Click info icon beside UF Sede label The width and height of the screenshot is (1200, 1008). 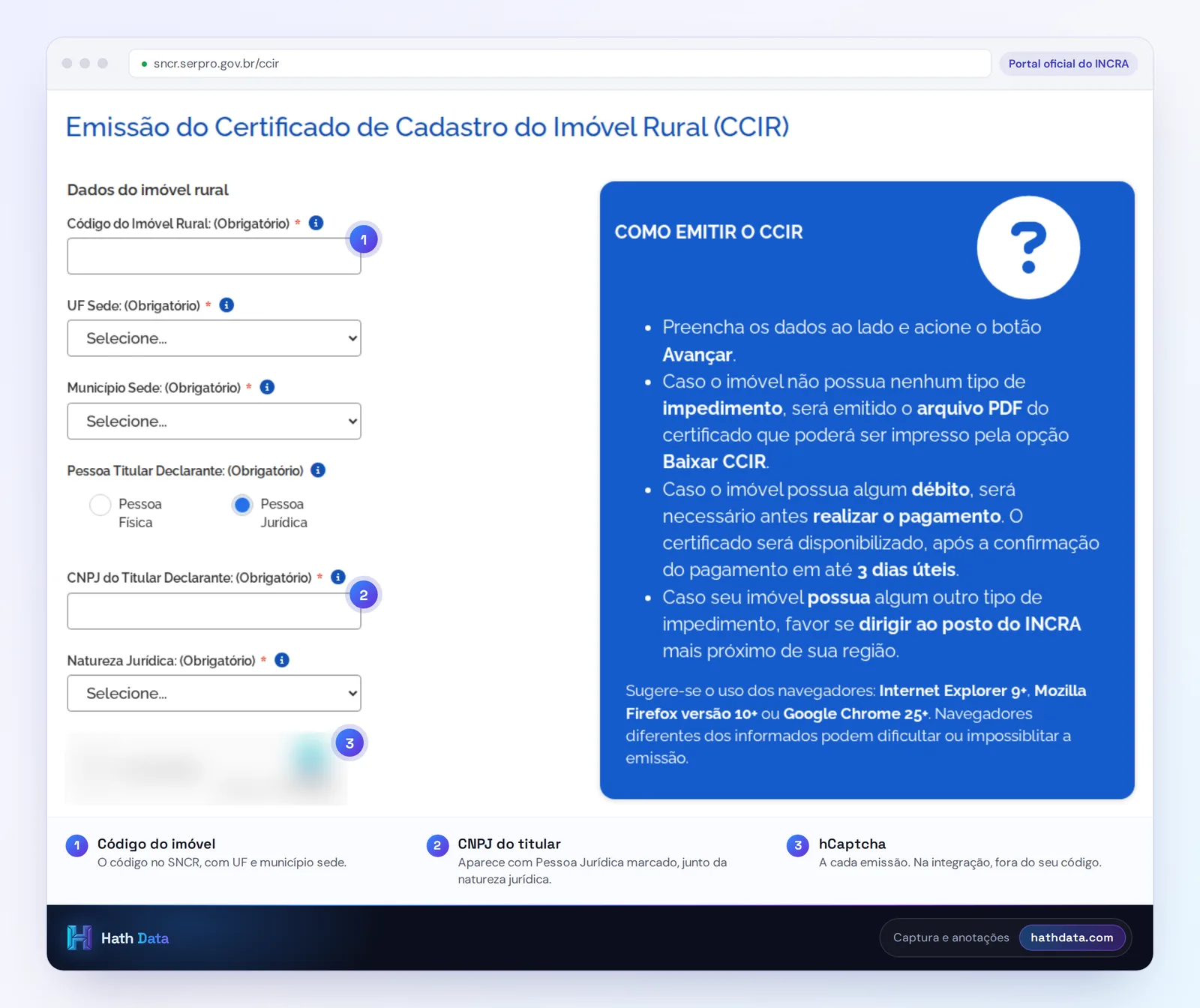coord(226,304)
